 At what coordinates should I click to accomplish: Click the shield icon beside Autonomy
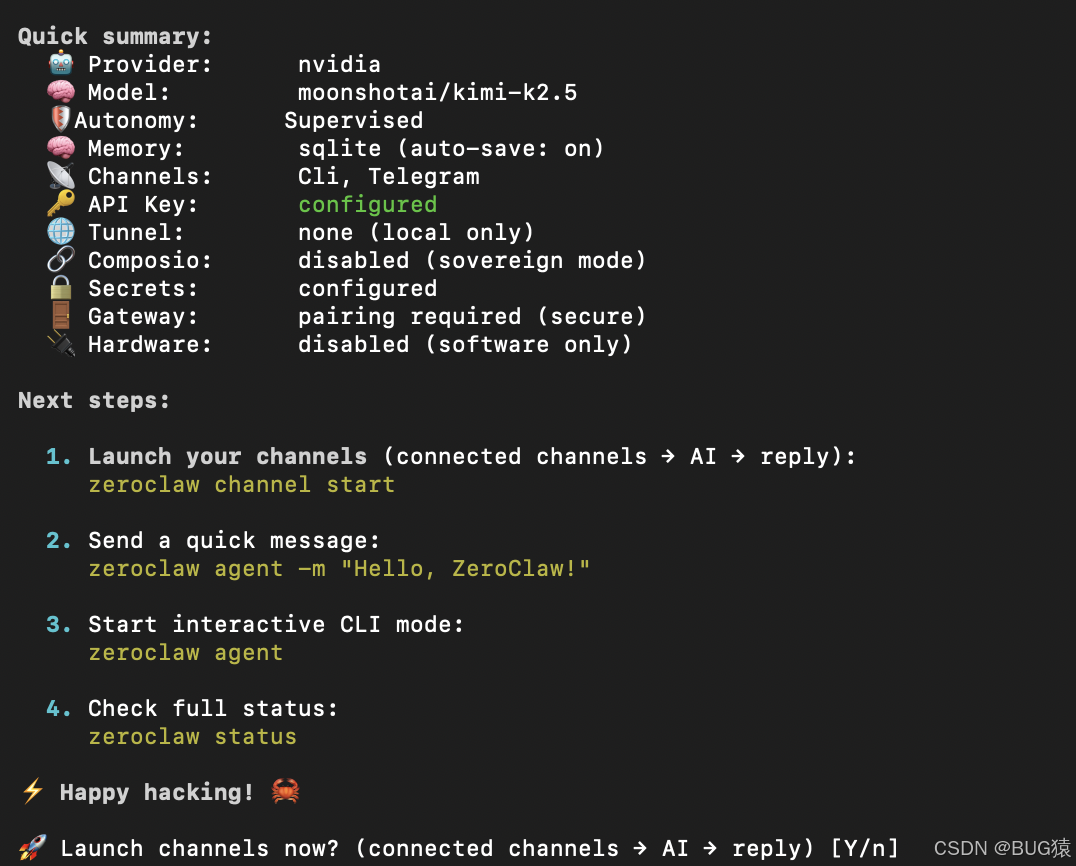tap(60, 119)
